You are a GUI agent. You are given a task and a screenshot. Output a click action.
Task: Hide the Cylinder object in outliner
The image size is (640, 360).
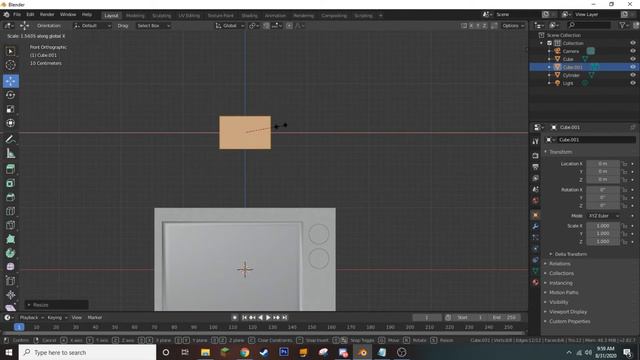(x=633, y=75)
